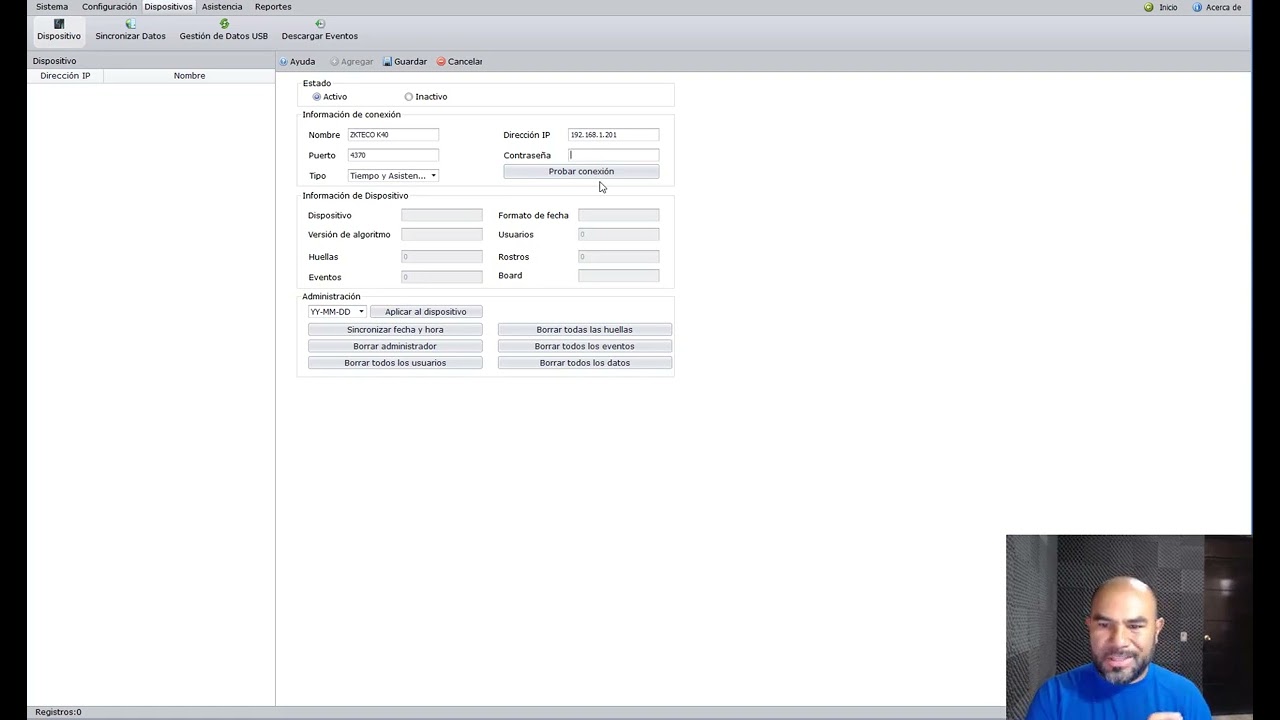The height and width of the screenshot is (720, 1280).
Task: Click the Versión de algoritmo field
Action: [x=442, y=234]
